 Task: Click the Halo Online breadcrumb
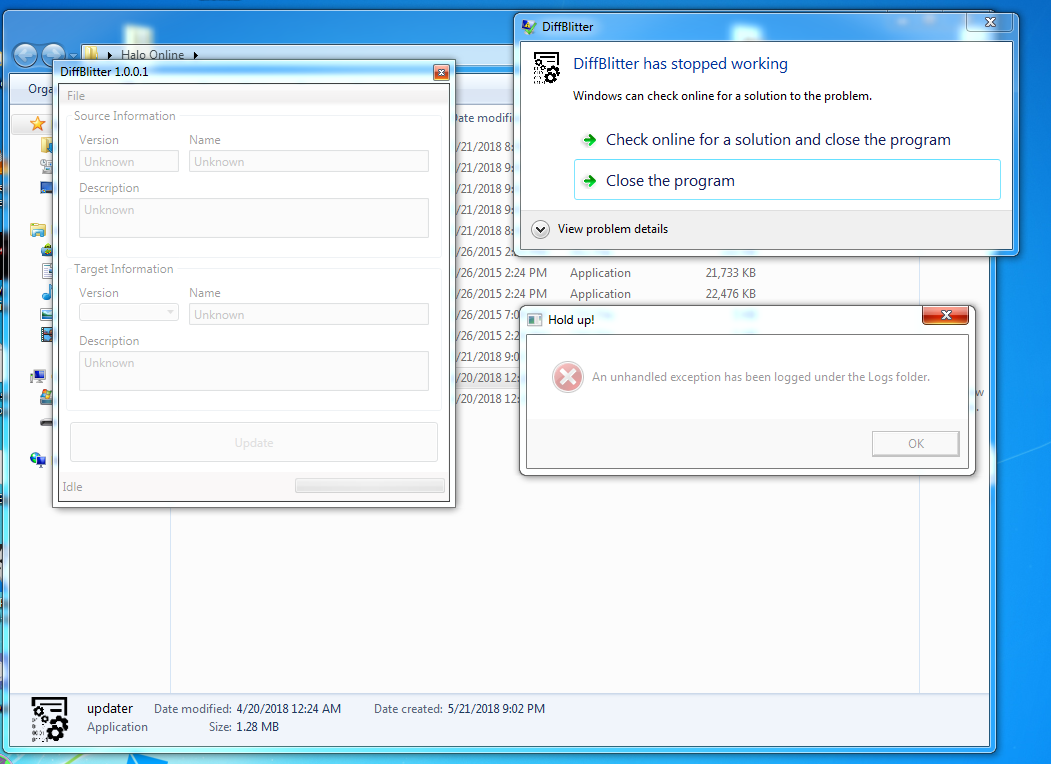click(152, 55)
